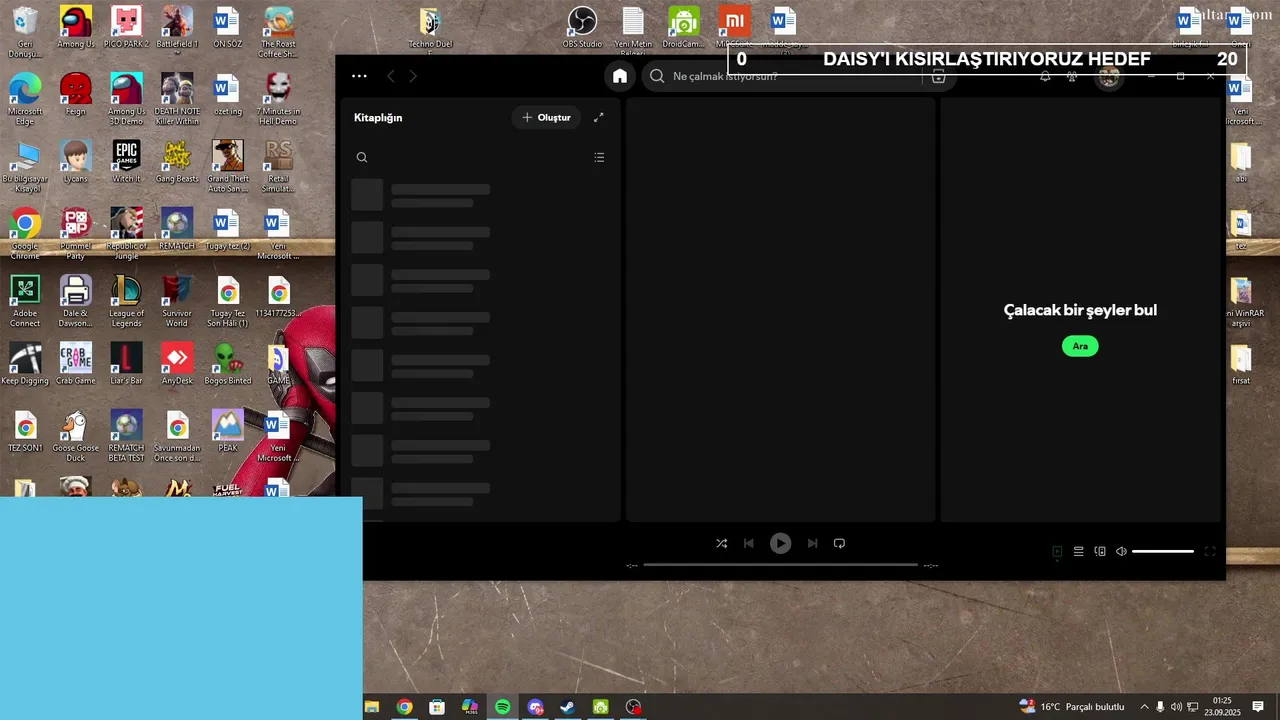Mute Spotify with the speaker icon
Screen dimensions: 1280x720
[1121, 551]
